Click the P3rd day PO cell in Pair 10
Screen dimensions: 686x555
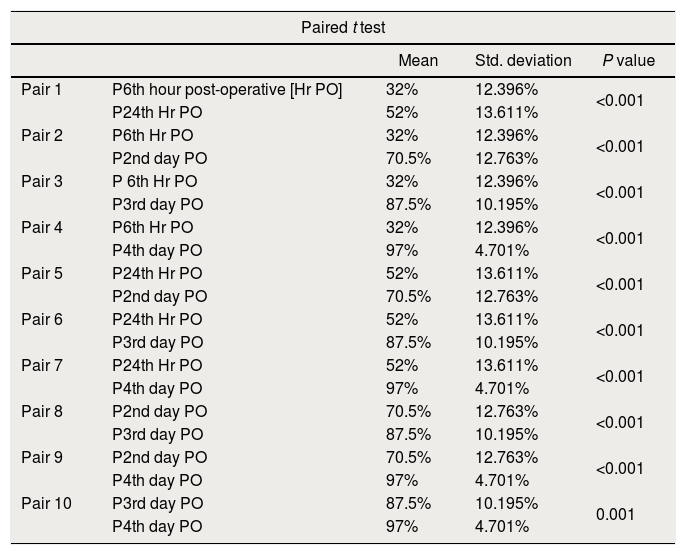pos(158,504)
